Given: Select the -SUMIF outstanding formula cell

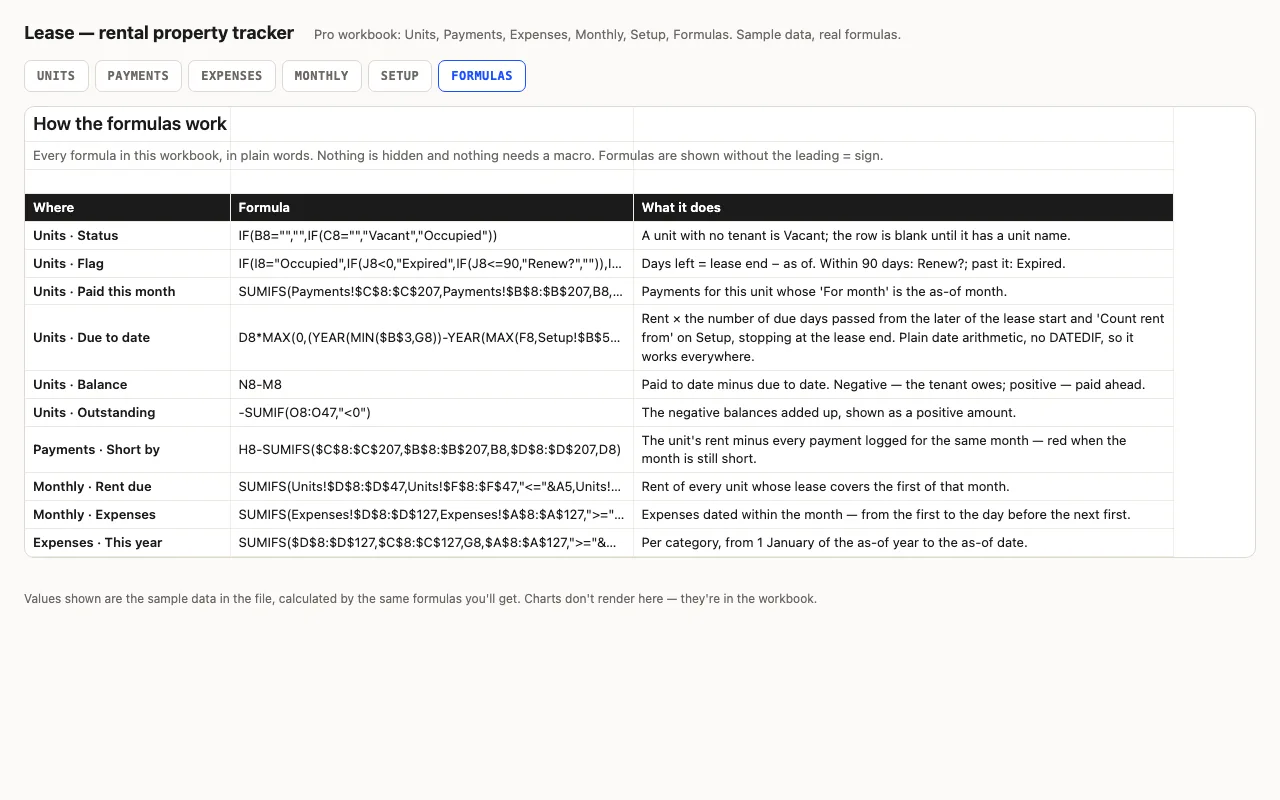Looking at the screenshot, I should [x=432, y=413].
